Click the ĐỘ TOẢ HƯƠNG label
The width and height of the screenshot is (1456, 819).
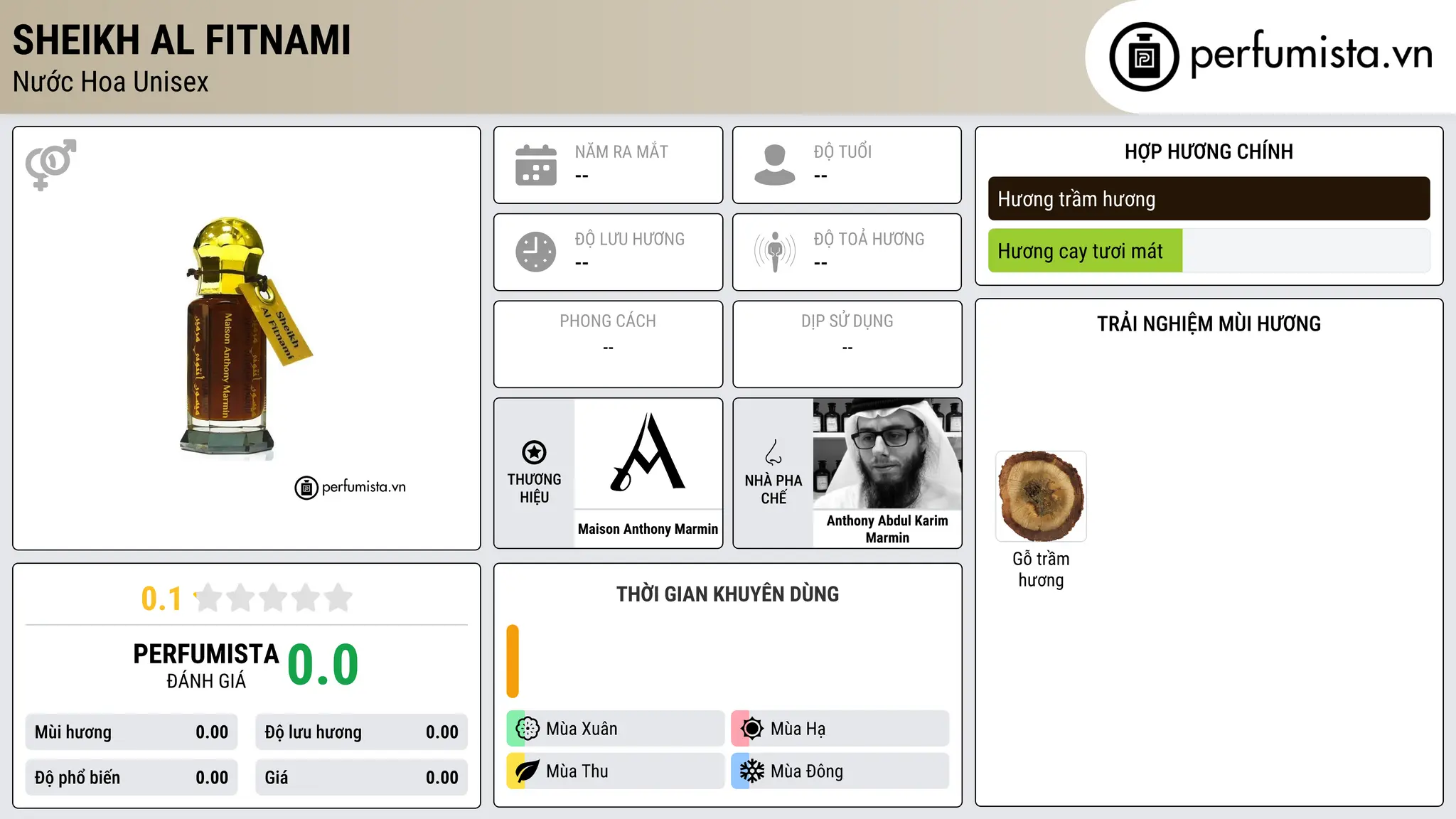click(869, 240)
